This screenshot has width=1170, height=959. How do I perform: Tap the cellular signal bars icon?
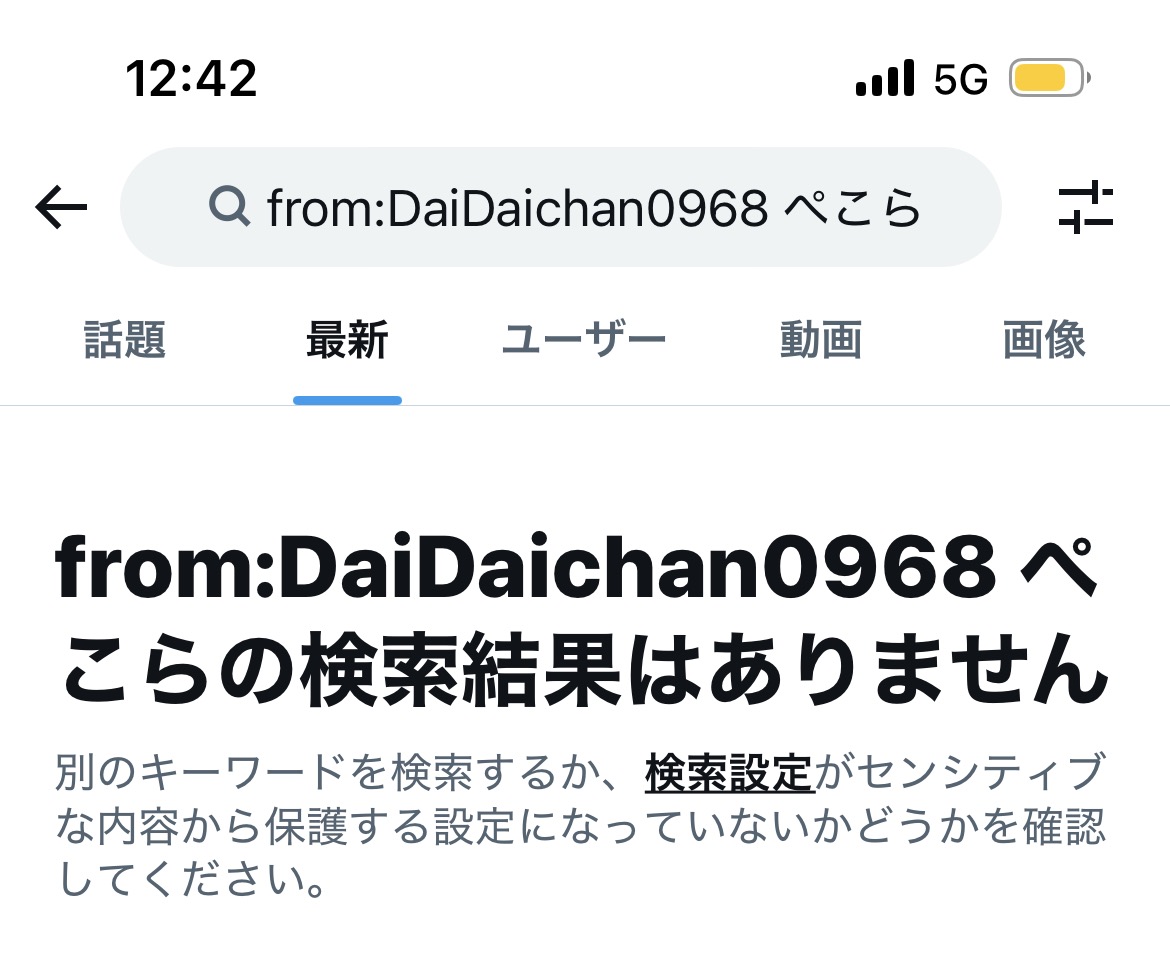coord(885,78)
